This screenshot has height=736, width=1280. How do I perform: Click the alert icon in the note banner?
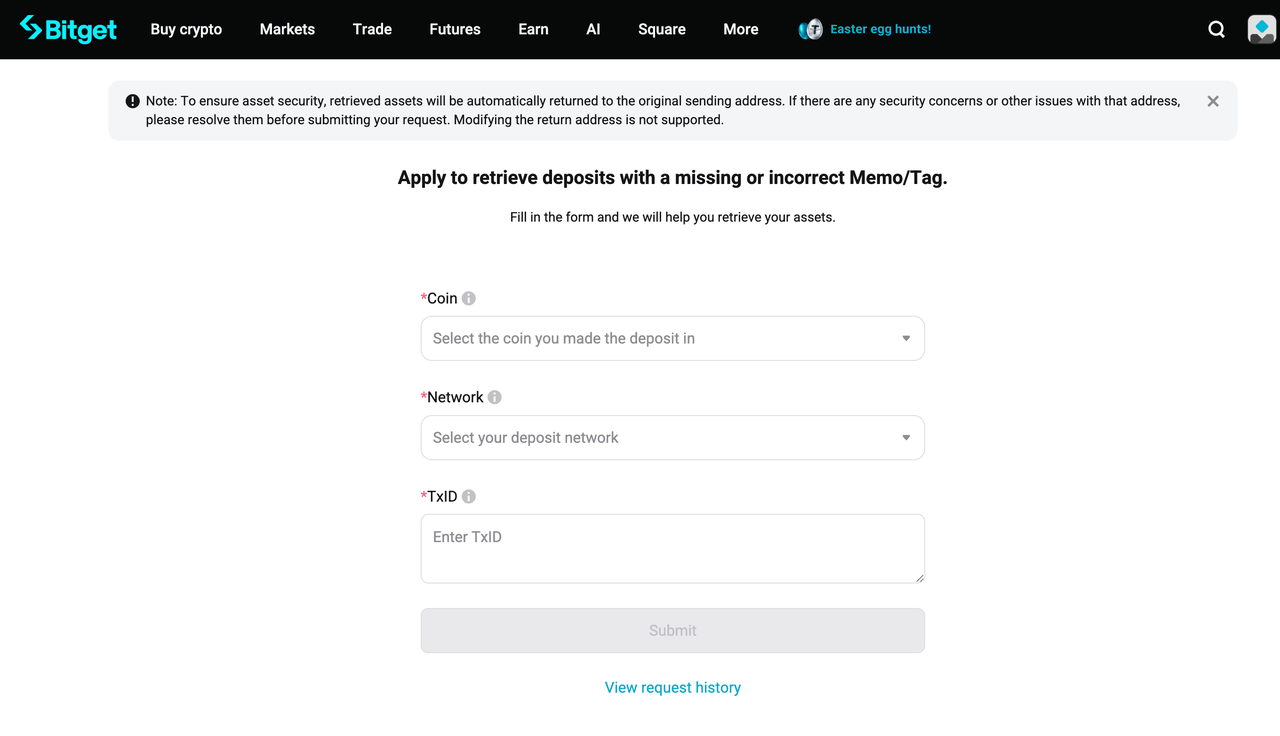(132, 101)
